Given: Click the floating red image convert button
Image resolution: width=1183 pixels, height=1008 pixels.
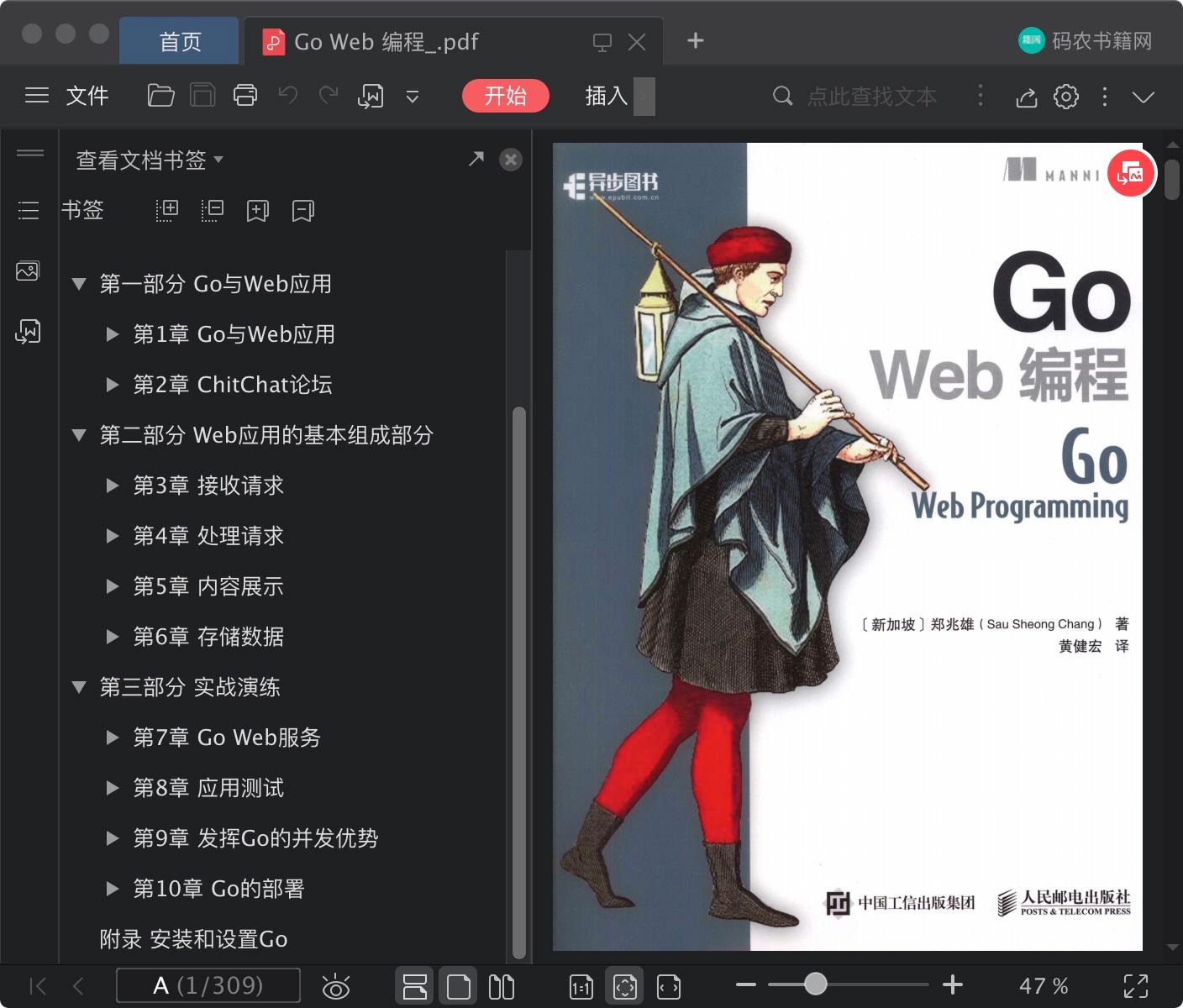Looking at the screenshot, I should (x=1132, y=174).
